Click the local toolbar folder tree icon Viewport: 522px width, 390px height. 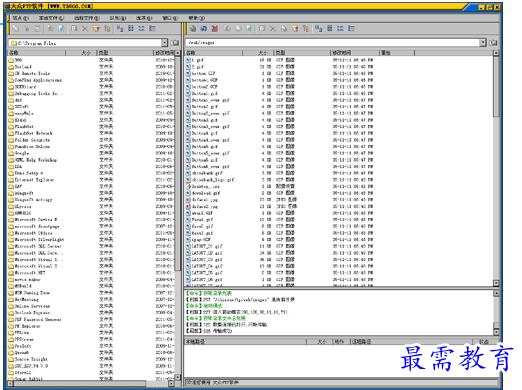(x=107, y=29)
